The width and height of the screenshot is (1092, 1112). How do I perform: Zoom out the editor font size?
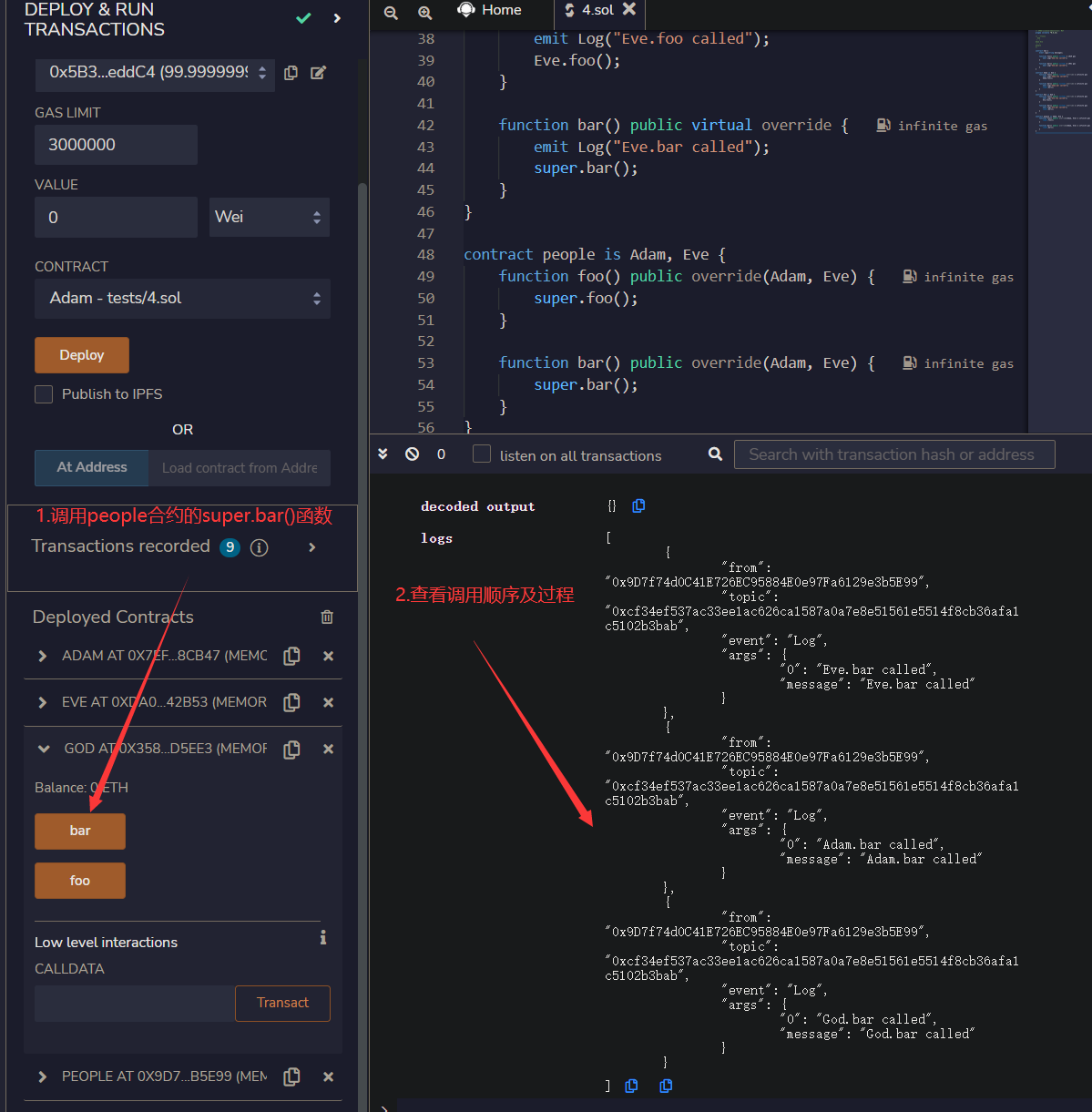391,12
